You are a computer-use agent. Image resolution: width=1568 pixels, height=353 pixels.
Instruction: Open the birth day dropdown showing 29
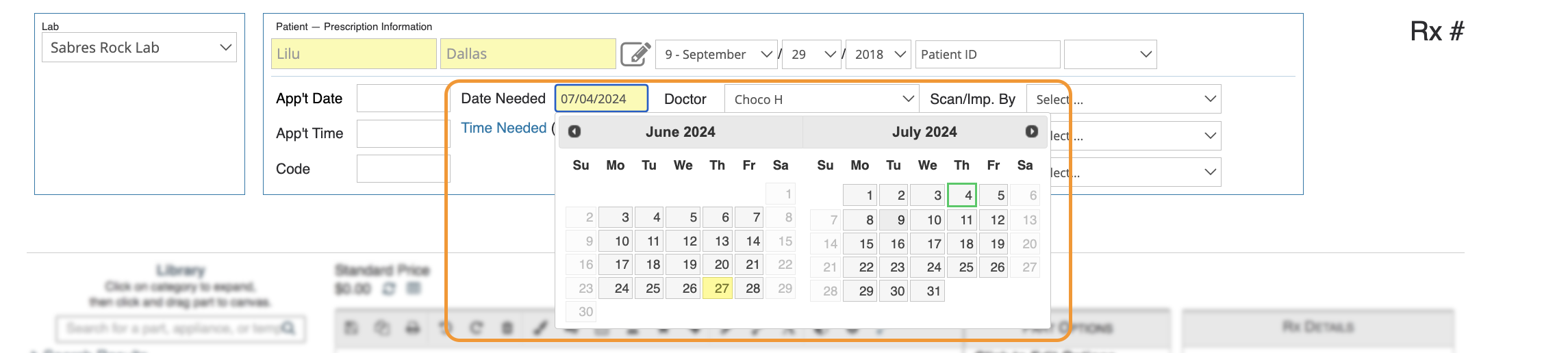click(812, 54)
